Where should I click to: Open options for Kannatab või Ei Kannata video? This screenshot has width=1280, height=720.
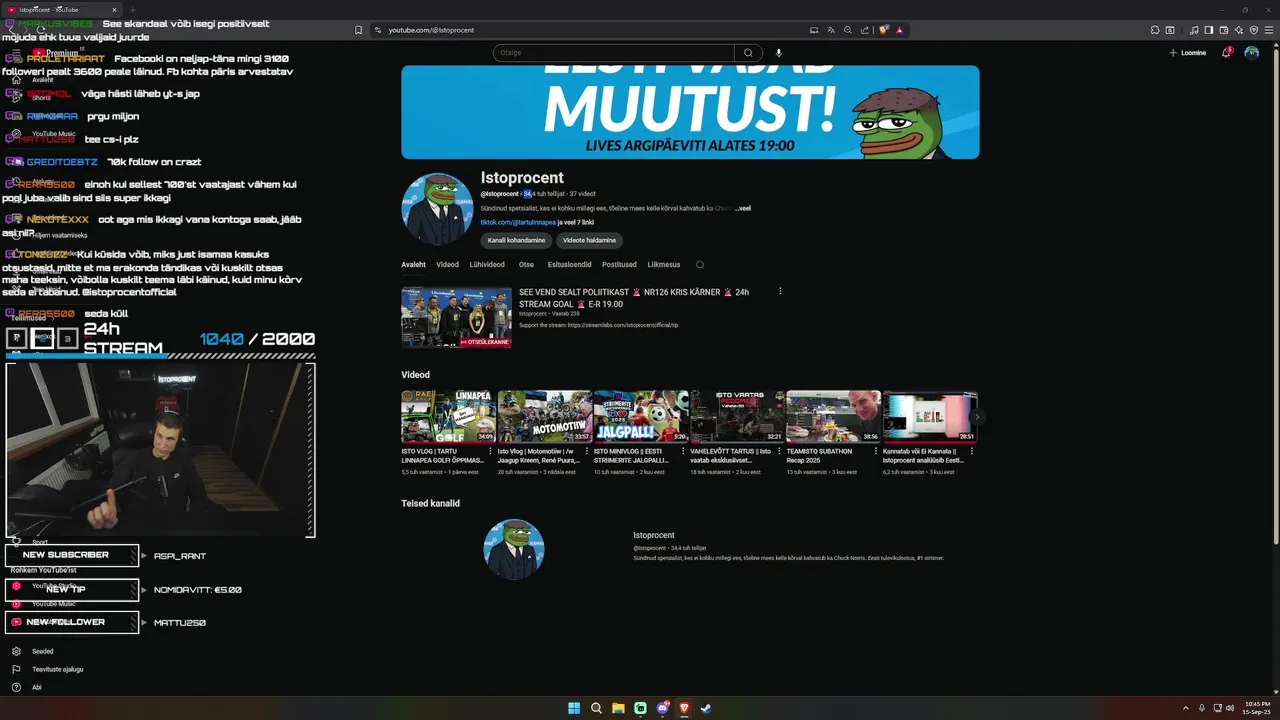click(972, 451)
